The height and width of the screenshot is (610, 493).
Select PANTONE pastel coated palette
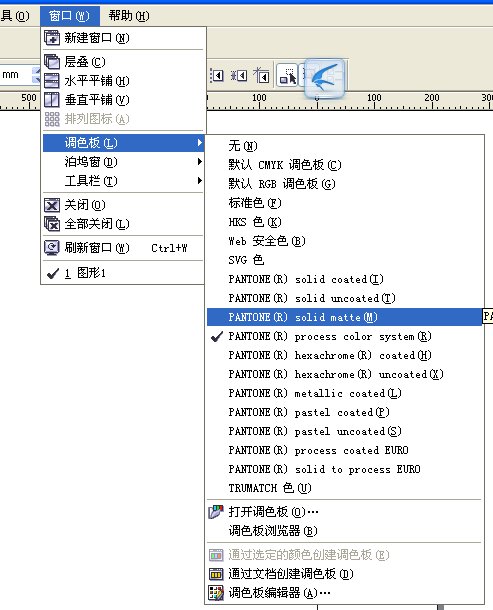(x=344, y=412)
